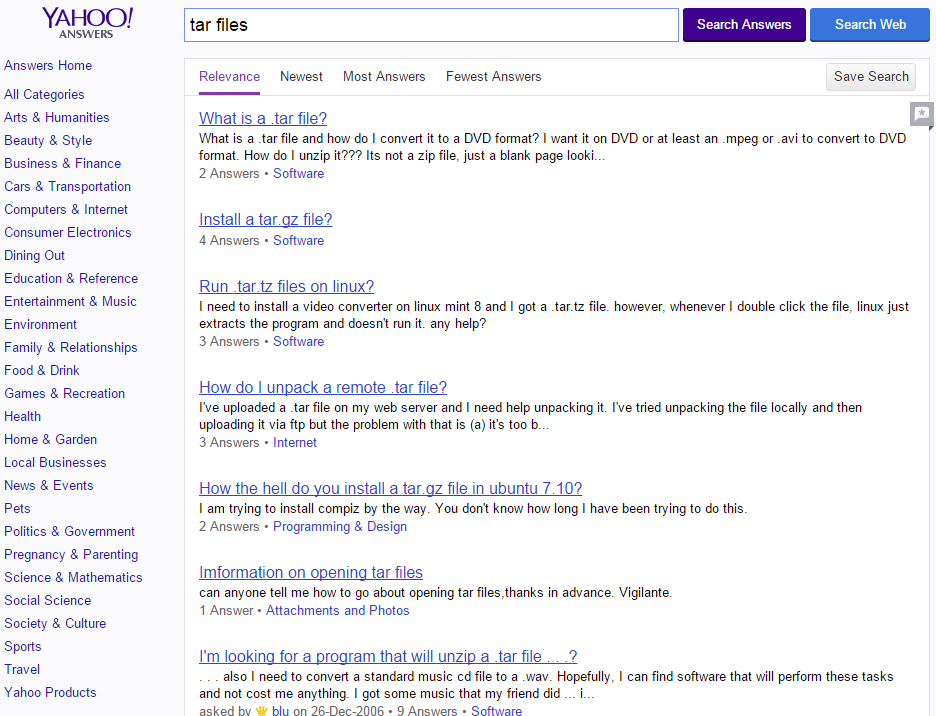Open 'How do I unpack a remote .tar file?'

point(323,388)
